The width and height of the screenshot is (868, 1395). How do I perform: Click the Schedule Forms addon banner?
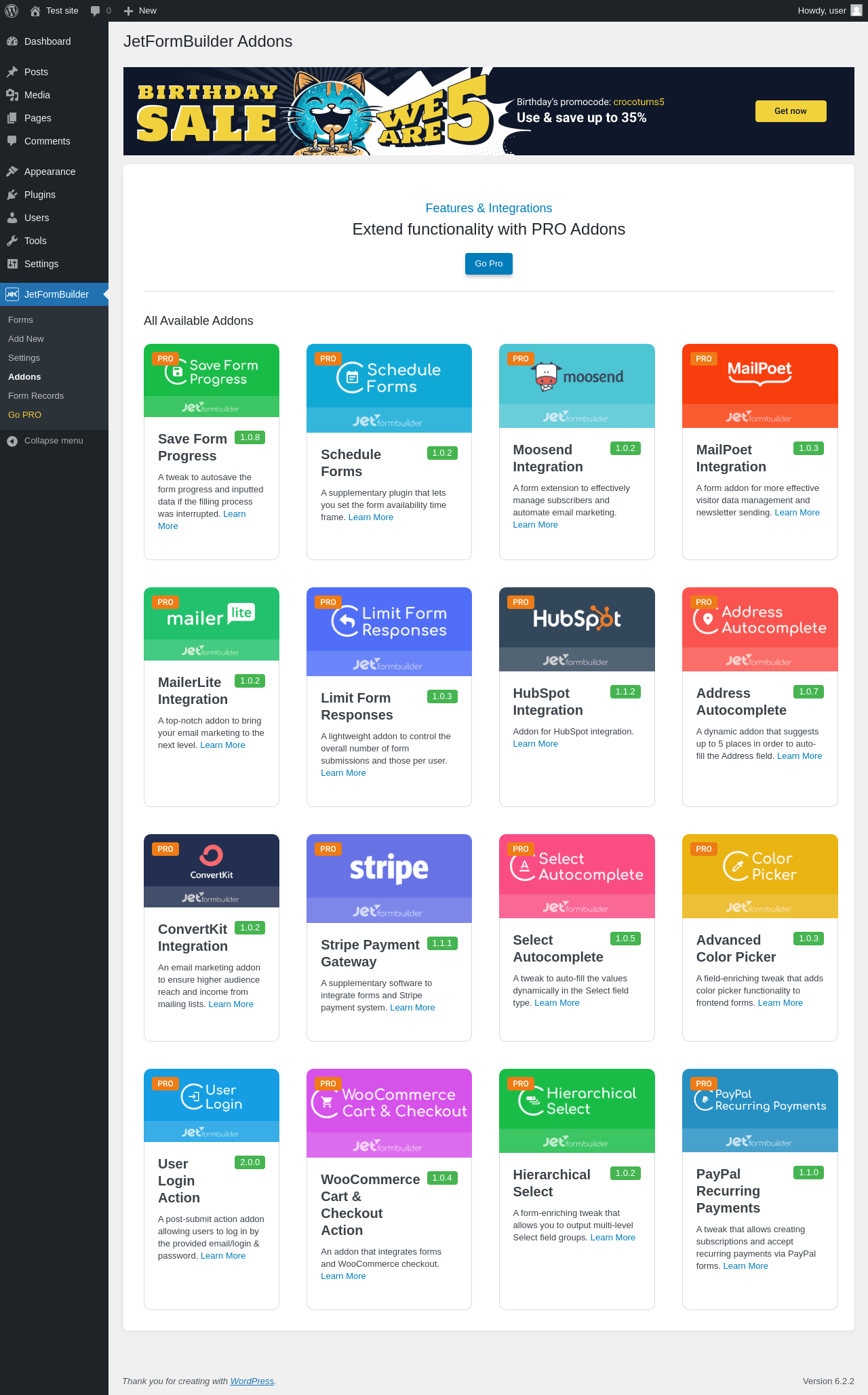(x=389, y=388)
